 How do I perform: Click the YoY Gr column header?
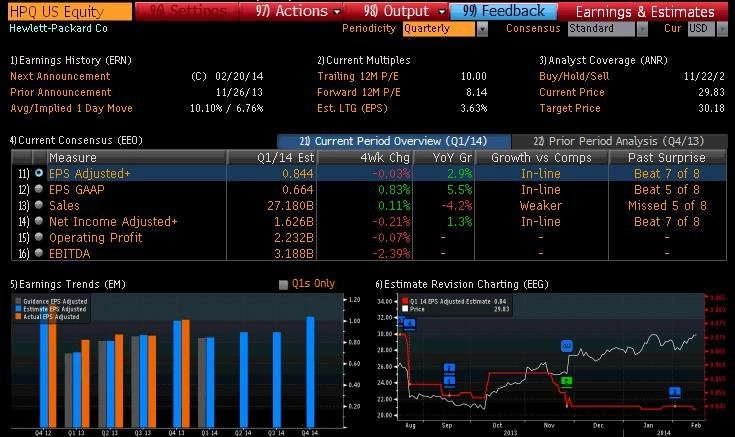444,158
